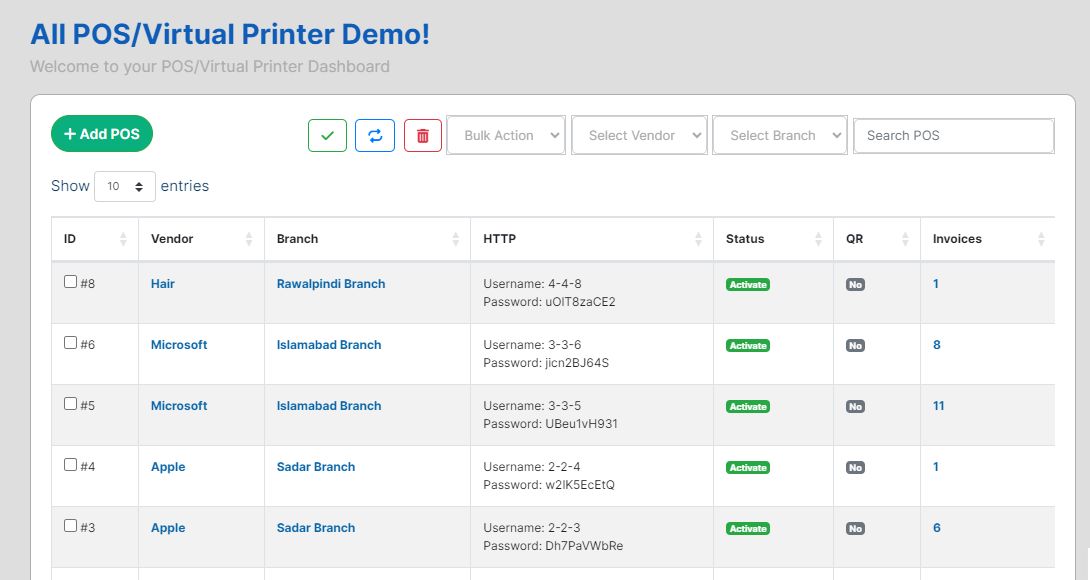
Task: Check the checkbox for row #8
Action: tap(71, 282)
